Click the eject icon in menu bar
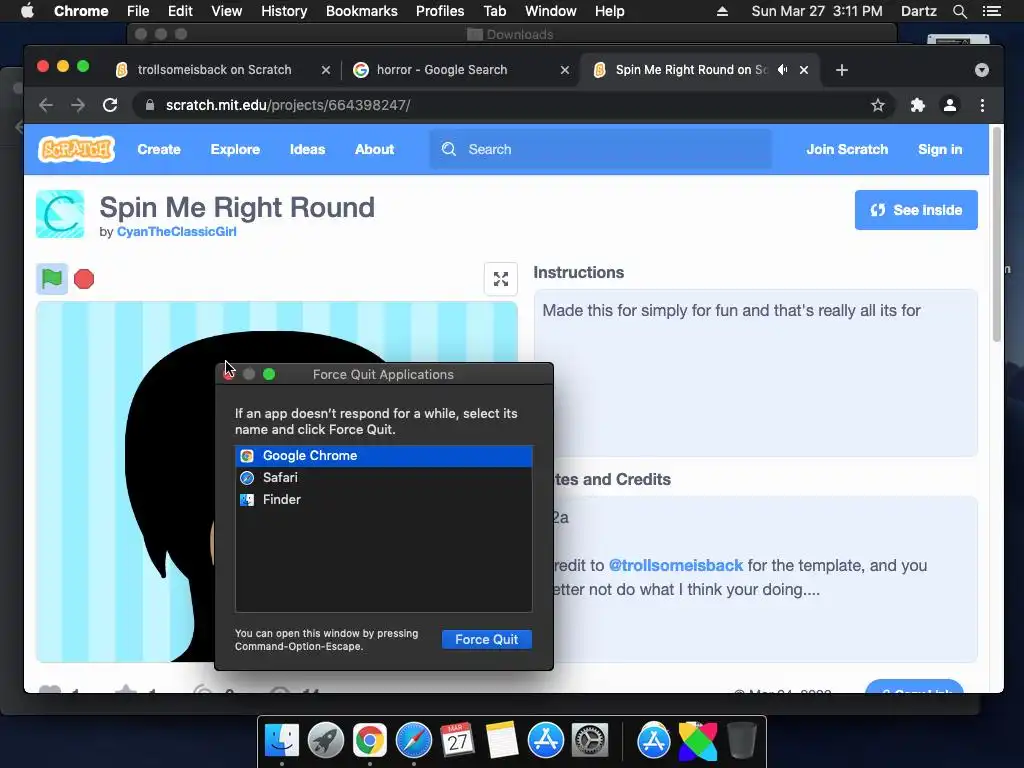This screenshot has width=1024, height=768. pyautogui.click(x=722, y=11)
